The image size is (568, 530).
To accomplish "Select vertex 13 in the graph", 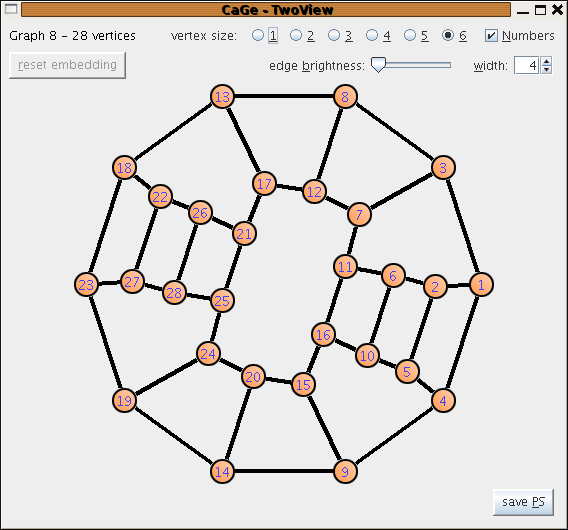I will pyautogui.click(x=222, y=97).
